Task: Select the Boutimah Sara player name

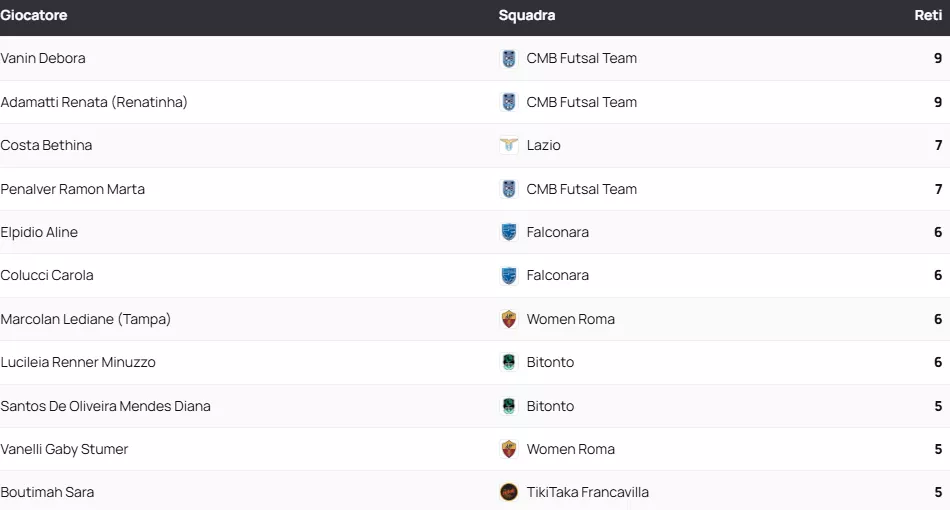Action: tap(47, 492)
